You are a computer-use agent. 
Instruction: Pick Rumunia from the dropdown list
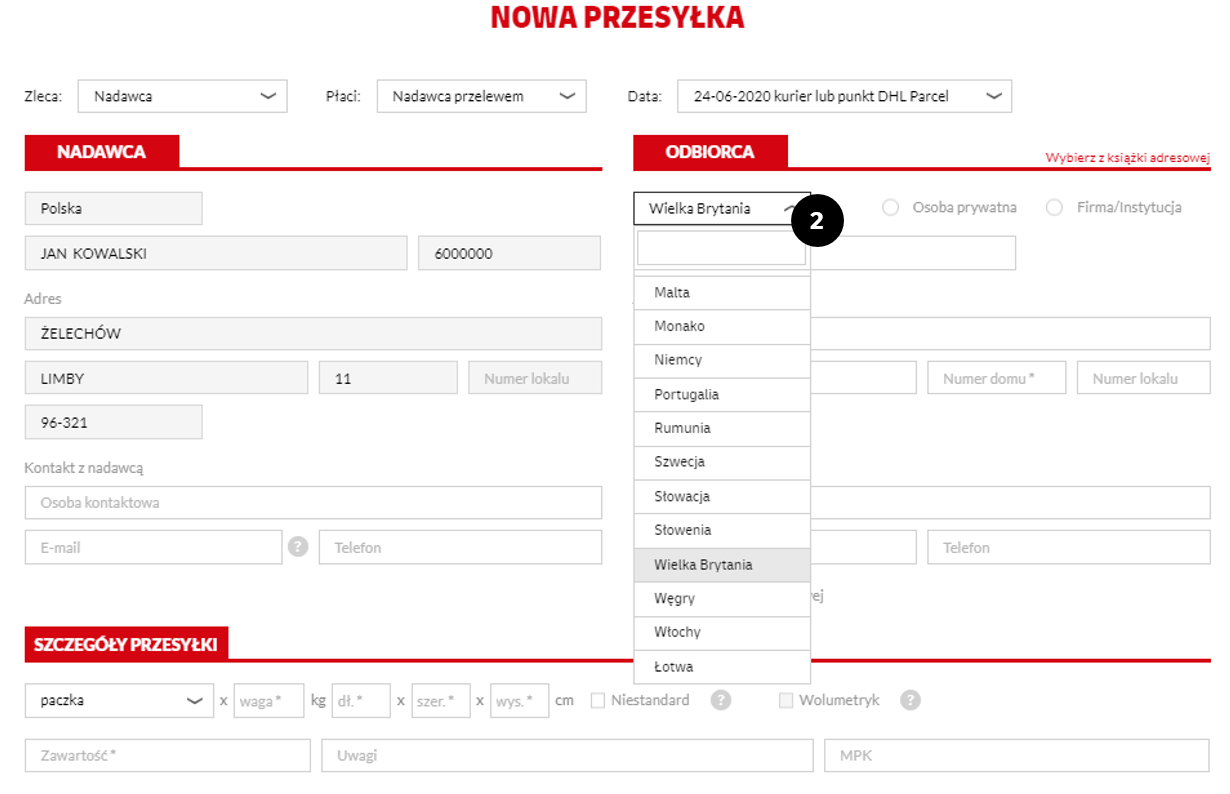tap(722, 429)
